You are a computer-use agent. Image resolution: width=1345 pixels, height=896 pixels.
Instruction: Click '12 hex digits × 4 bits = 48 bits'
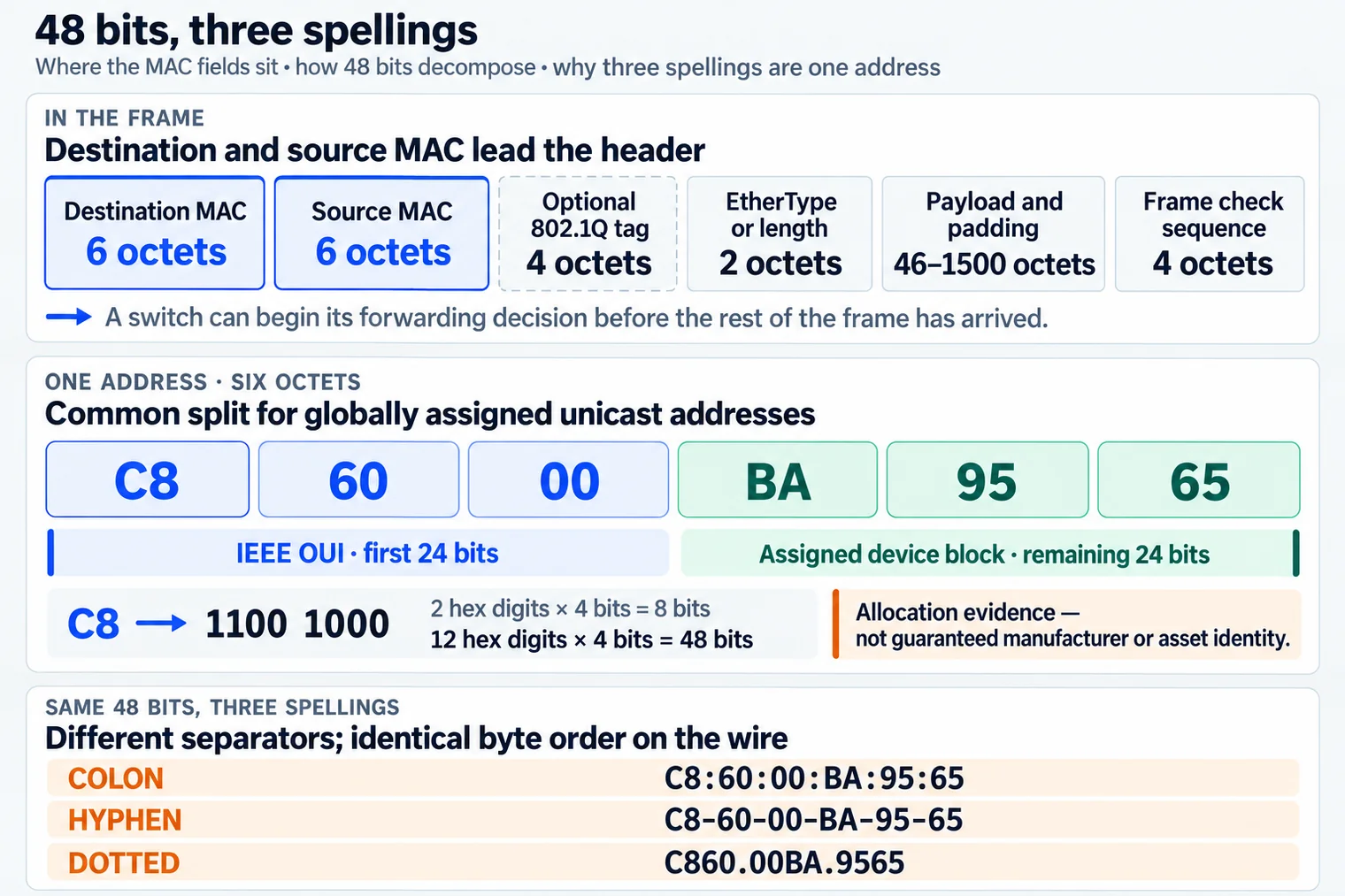pyautogui.click(x=591, y=639)
